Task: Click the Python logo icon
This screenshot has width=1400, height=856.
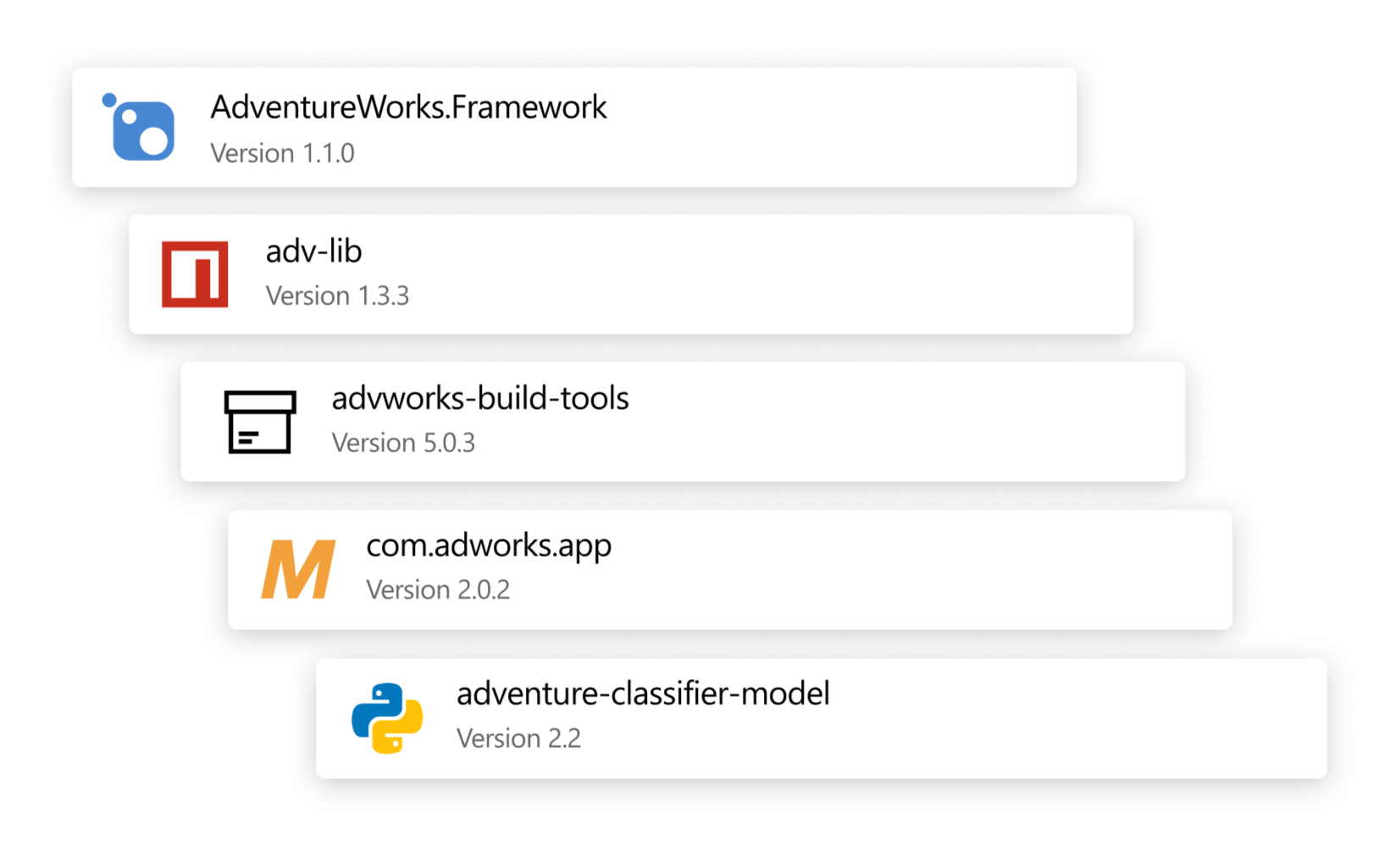Action: click(387, 718)
